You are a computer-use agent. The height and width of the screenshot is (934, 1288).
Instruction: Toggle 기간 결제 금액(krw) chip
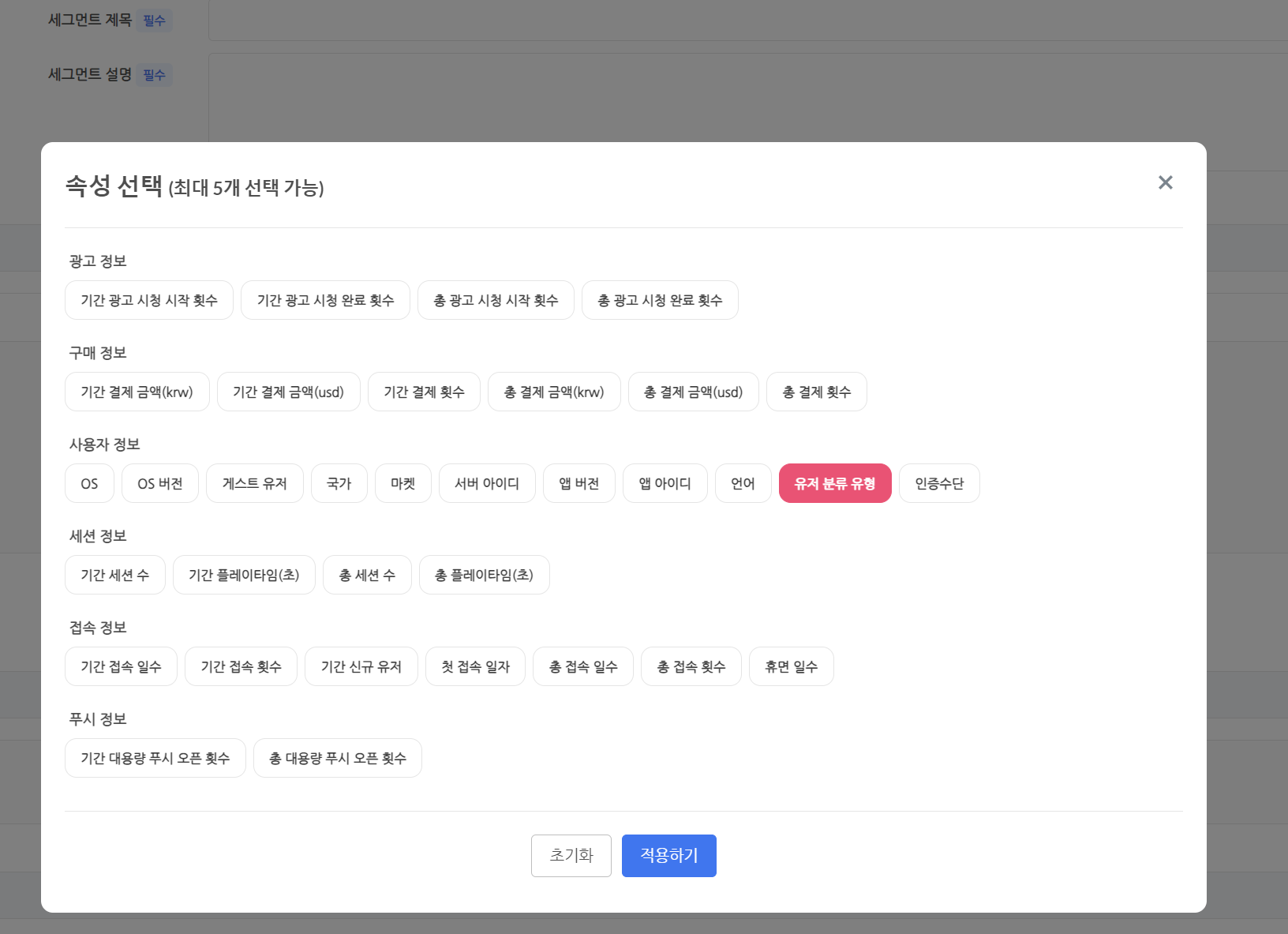click(x=137, y=392)
